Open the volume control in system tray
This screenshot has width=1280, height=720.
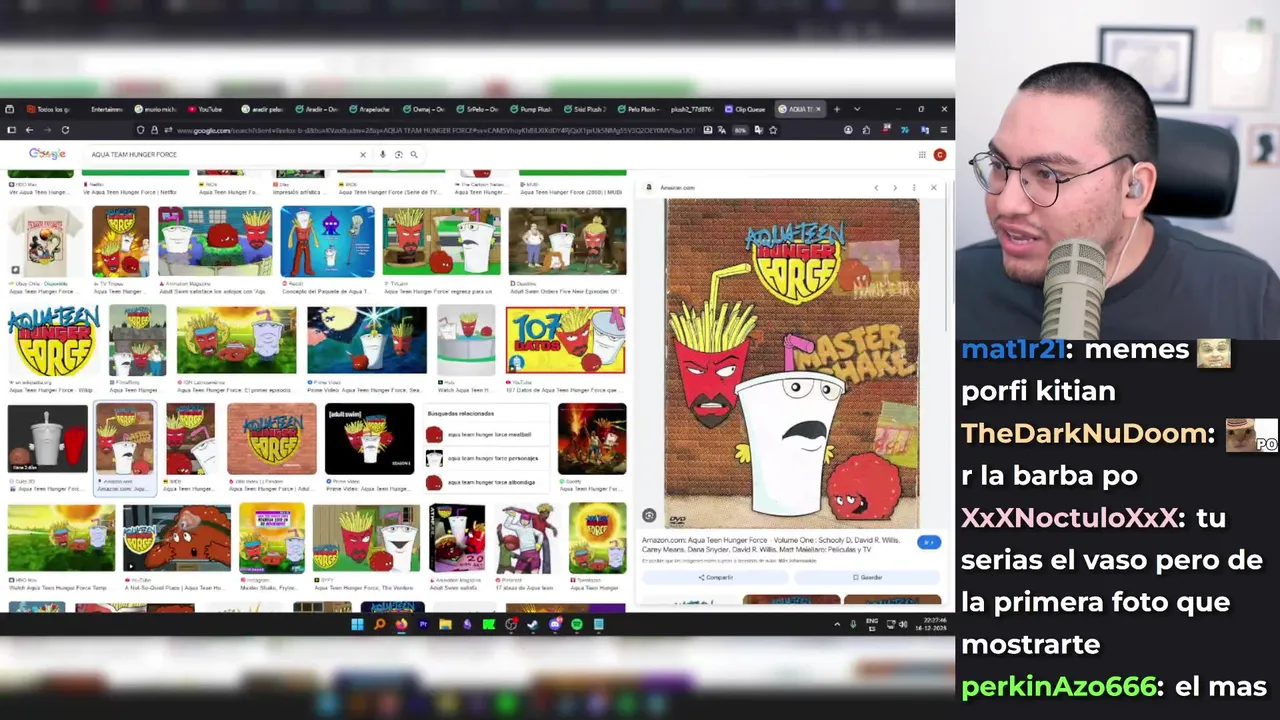903,624
